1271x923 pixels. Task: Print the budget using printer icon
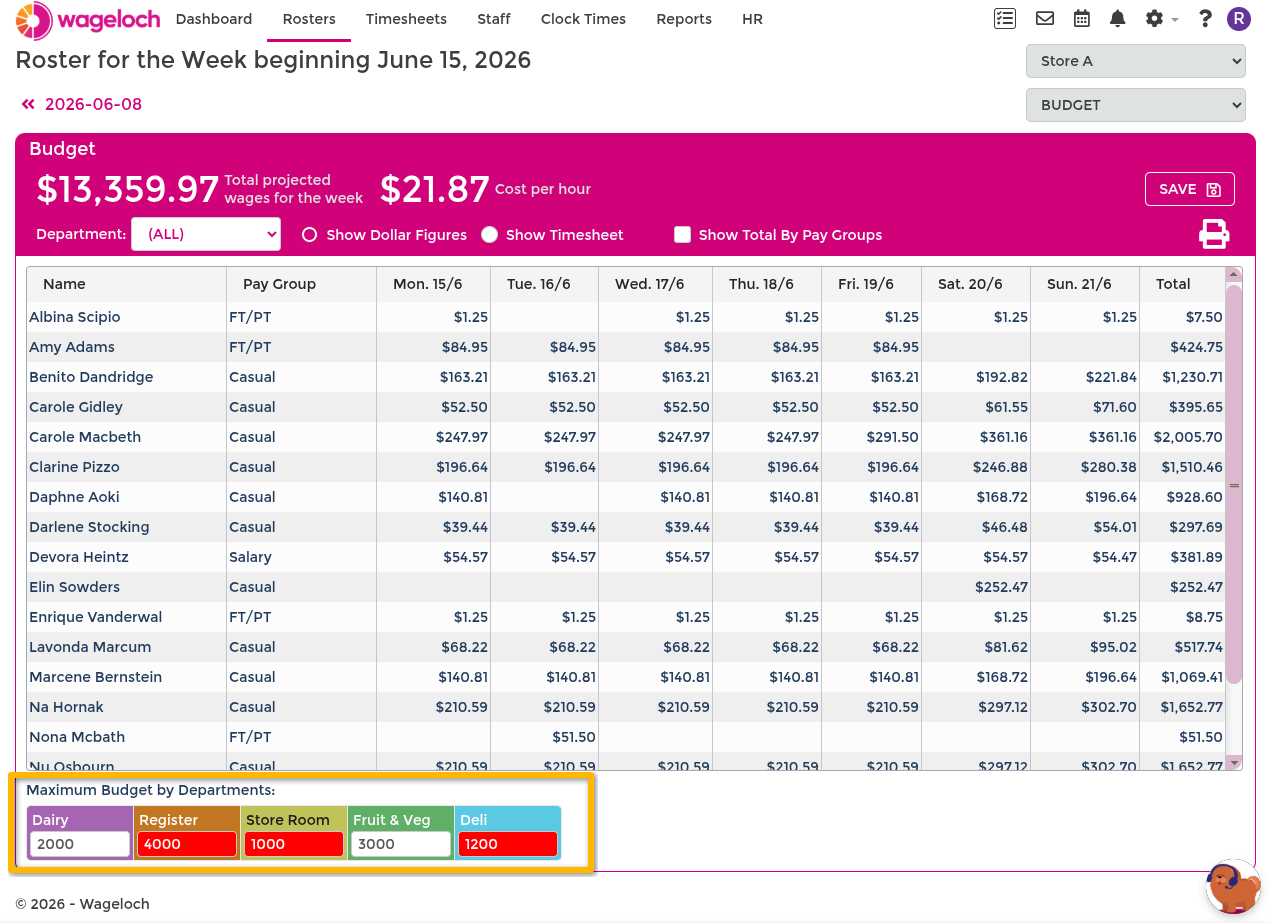coord(1214,234)
